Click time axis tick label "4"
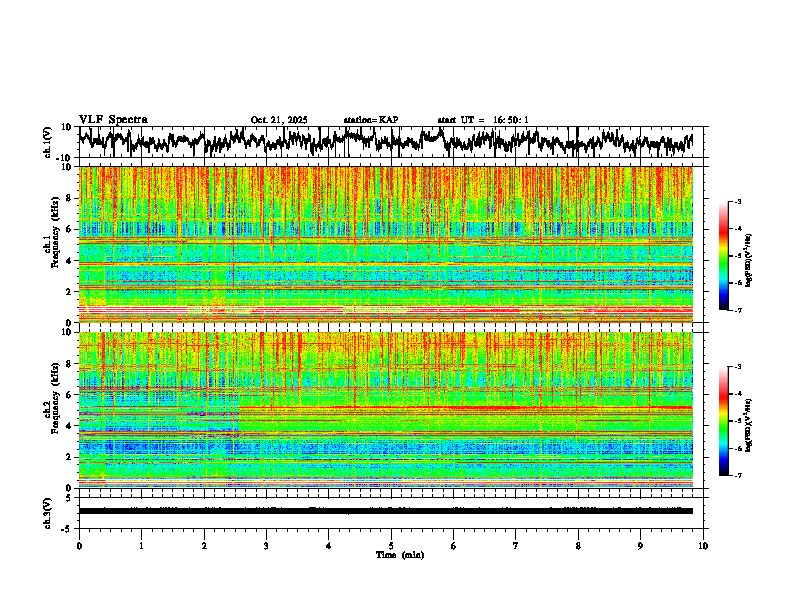This screenshot has height=612, width=792. pyautogui.click(x=329, y=546)
